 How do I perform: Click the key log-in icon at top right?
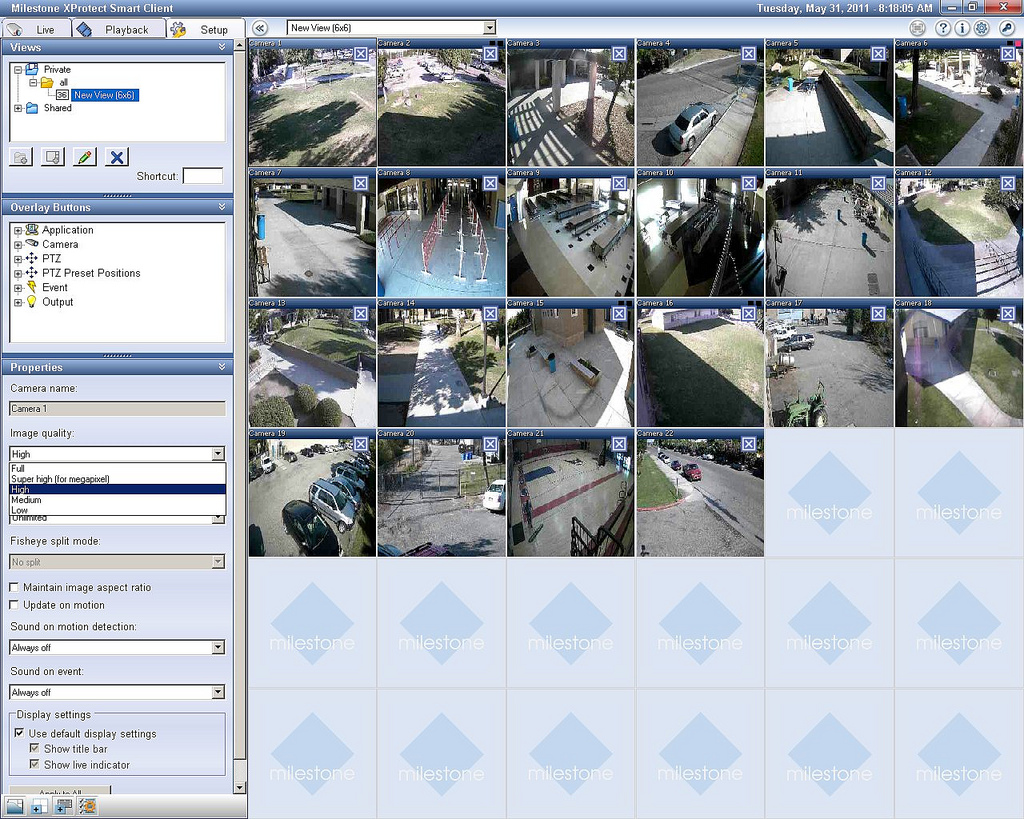coord(1007,28)
